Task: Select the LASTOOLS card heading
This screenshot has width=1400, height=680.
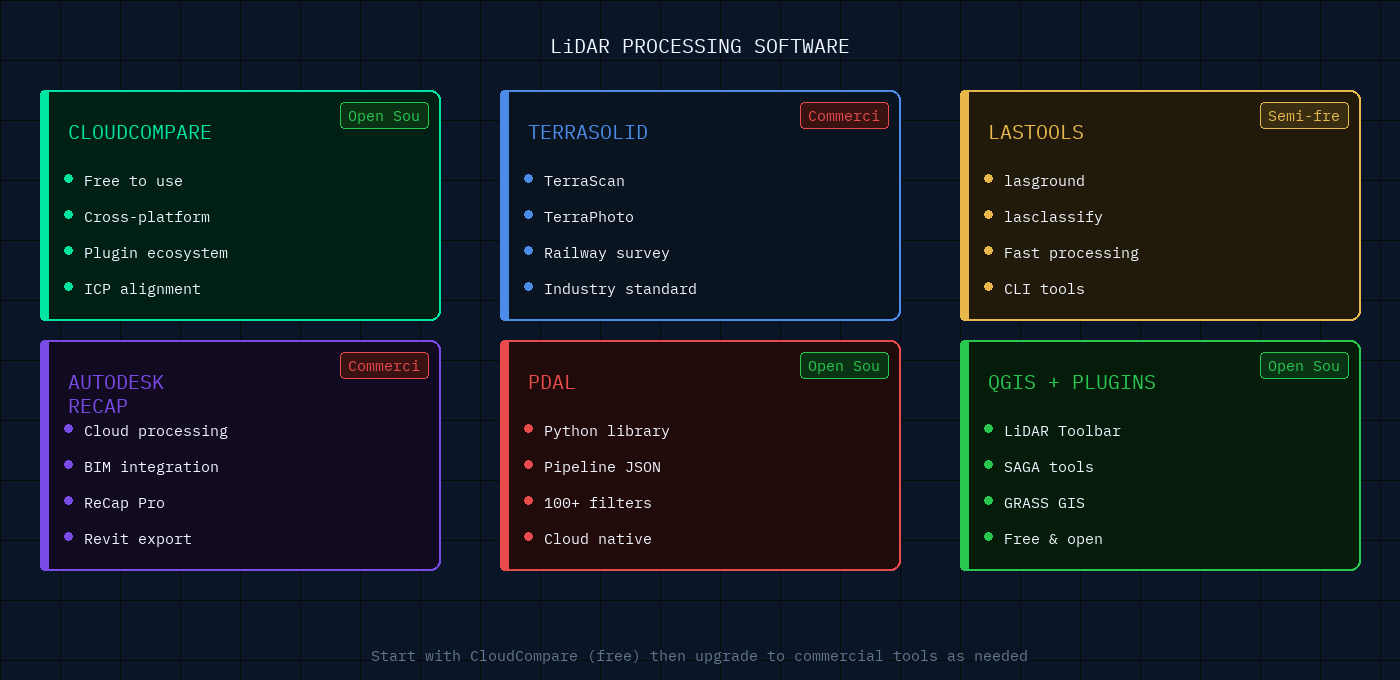Action: [x=1036, y=132]
